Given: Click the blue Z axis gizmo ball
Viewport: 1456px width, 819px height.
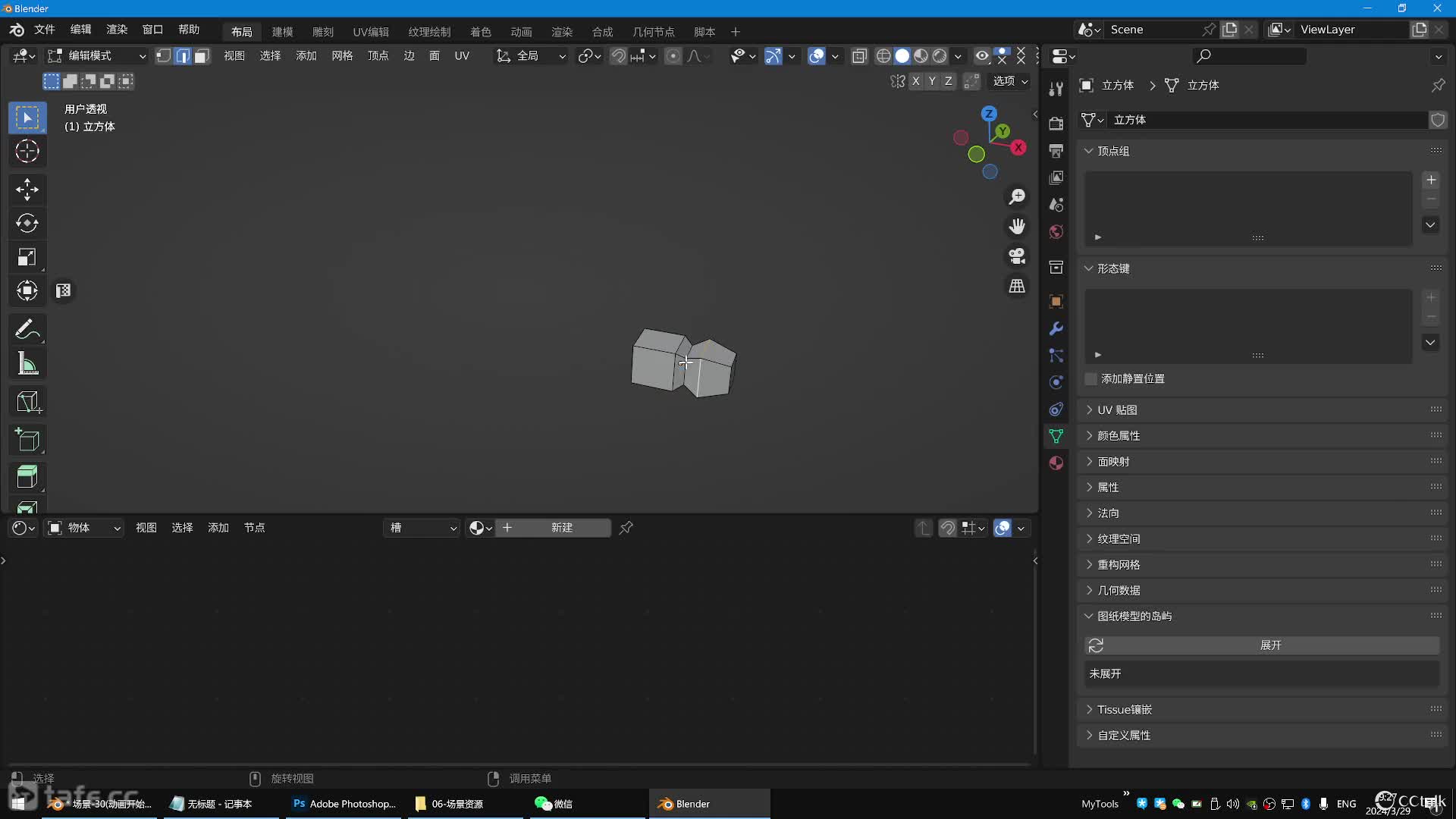Looking at the screenshot, I should pos(989,114).
